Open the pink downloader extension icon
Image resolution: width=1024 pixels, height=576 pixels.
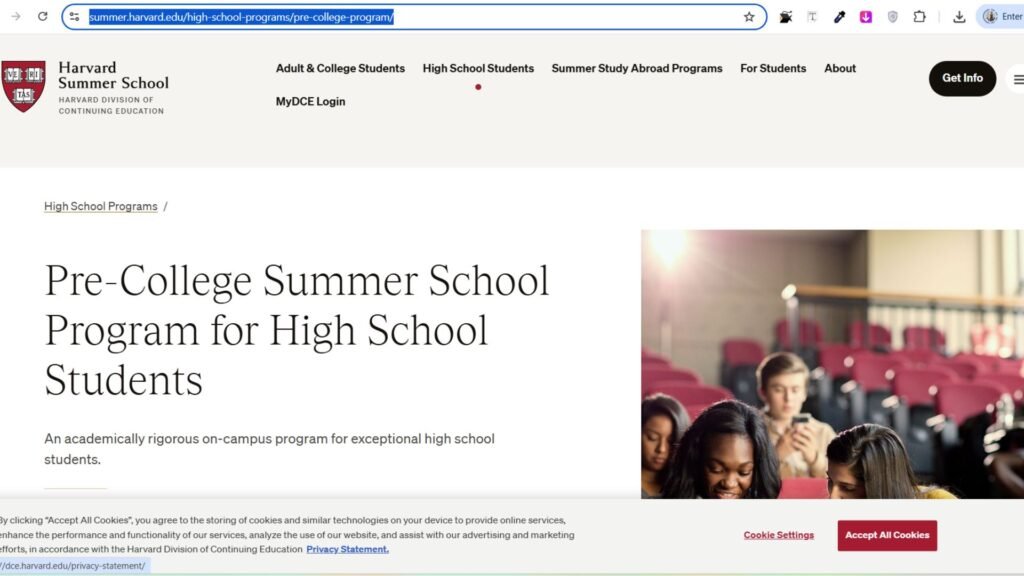(866, 17)
